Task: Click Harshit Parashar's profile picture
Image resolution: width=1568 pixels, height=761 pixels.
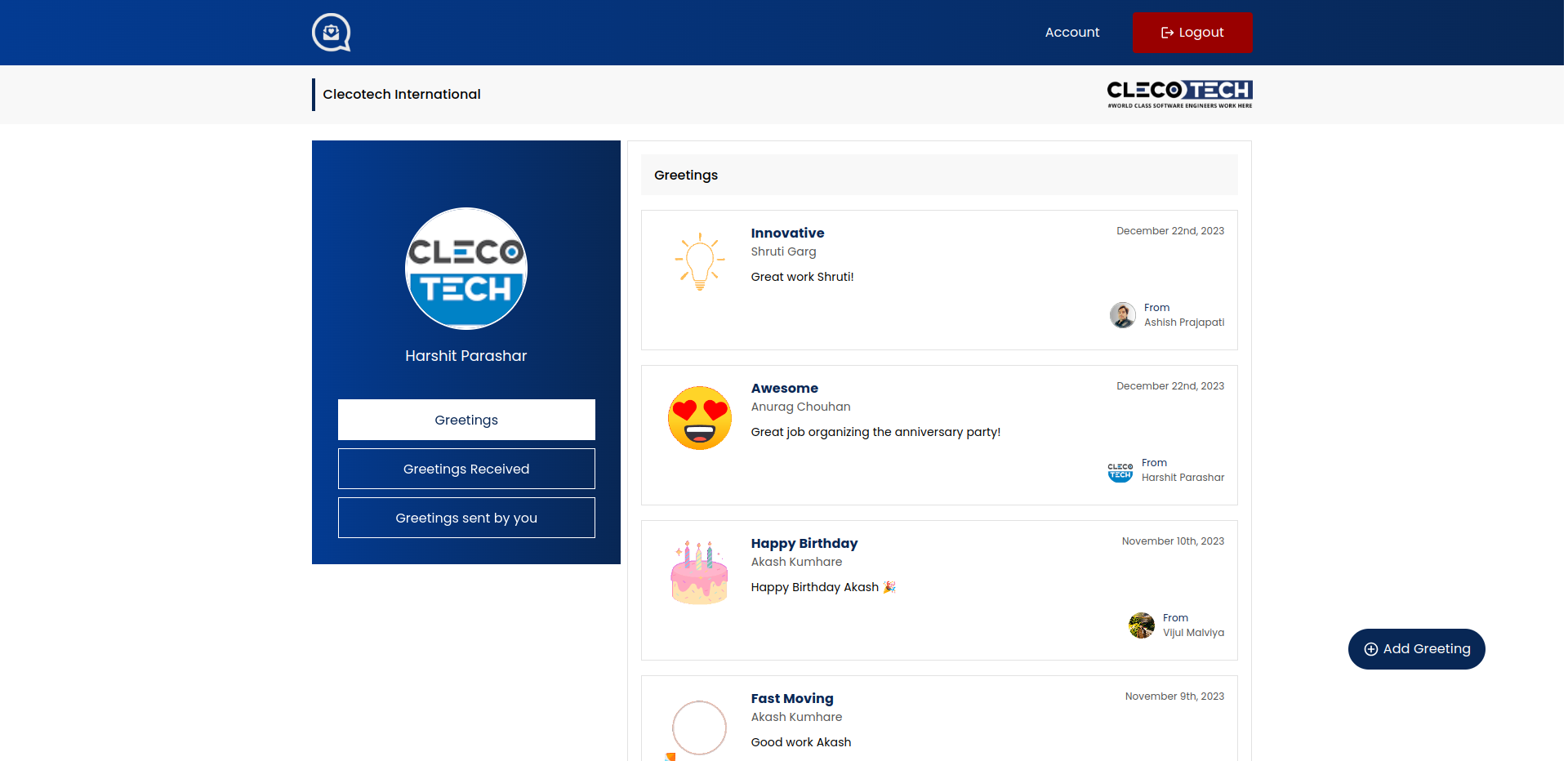Action: tap(466, 269)
